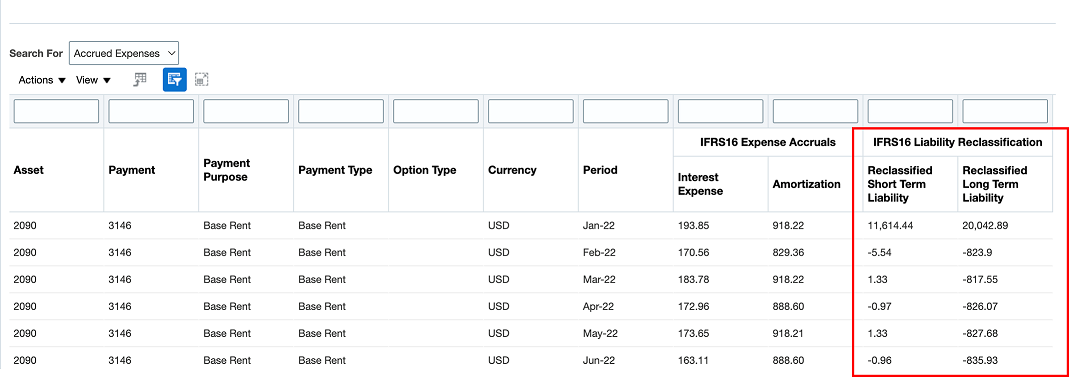Open the Actions menu
Viewport: 1069px width, 377px height.
42,80
